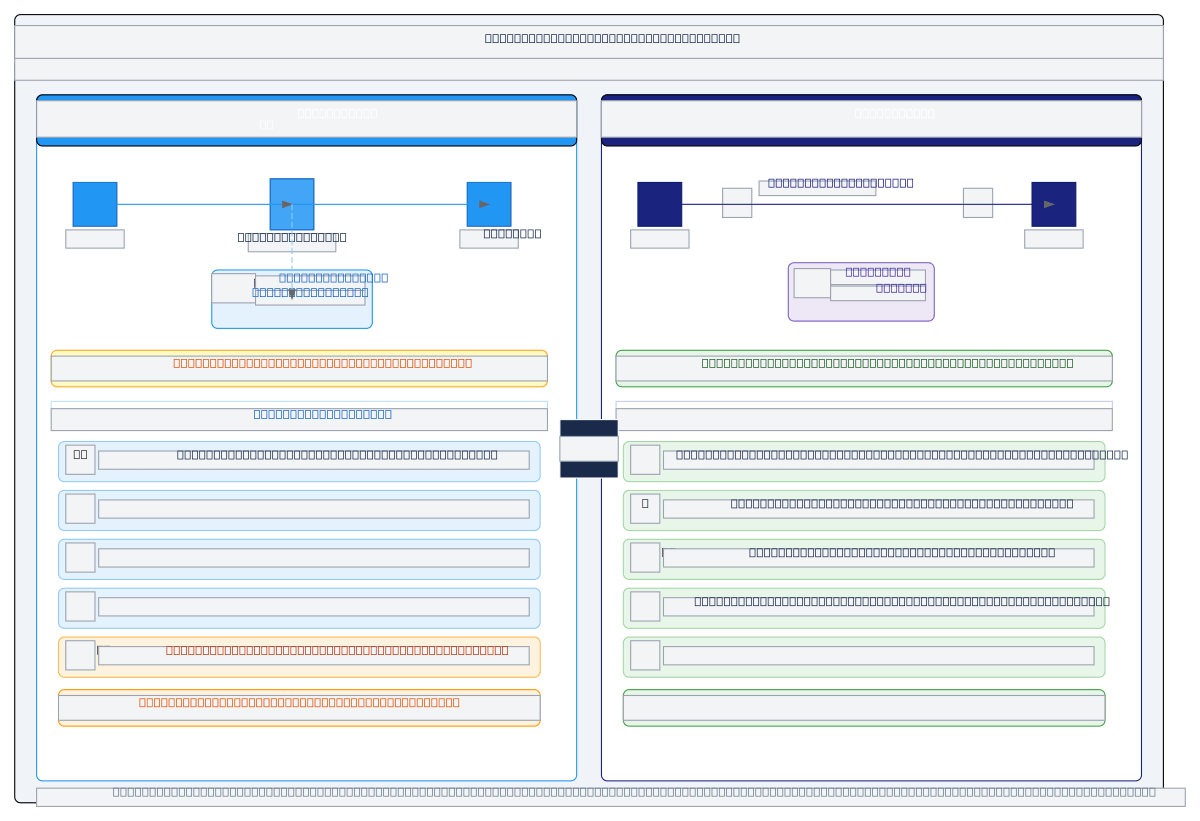This screenshot has width=1200, height=821.
Task: Click the last blue node in the left flow
Action: 488,204
